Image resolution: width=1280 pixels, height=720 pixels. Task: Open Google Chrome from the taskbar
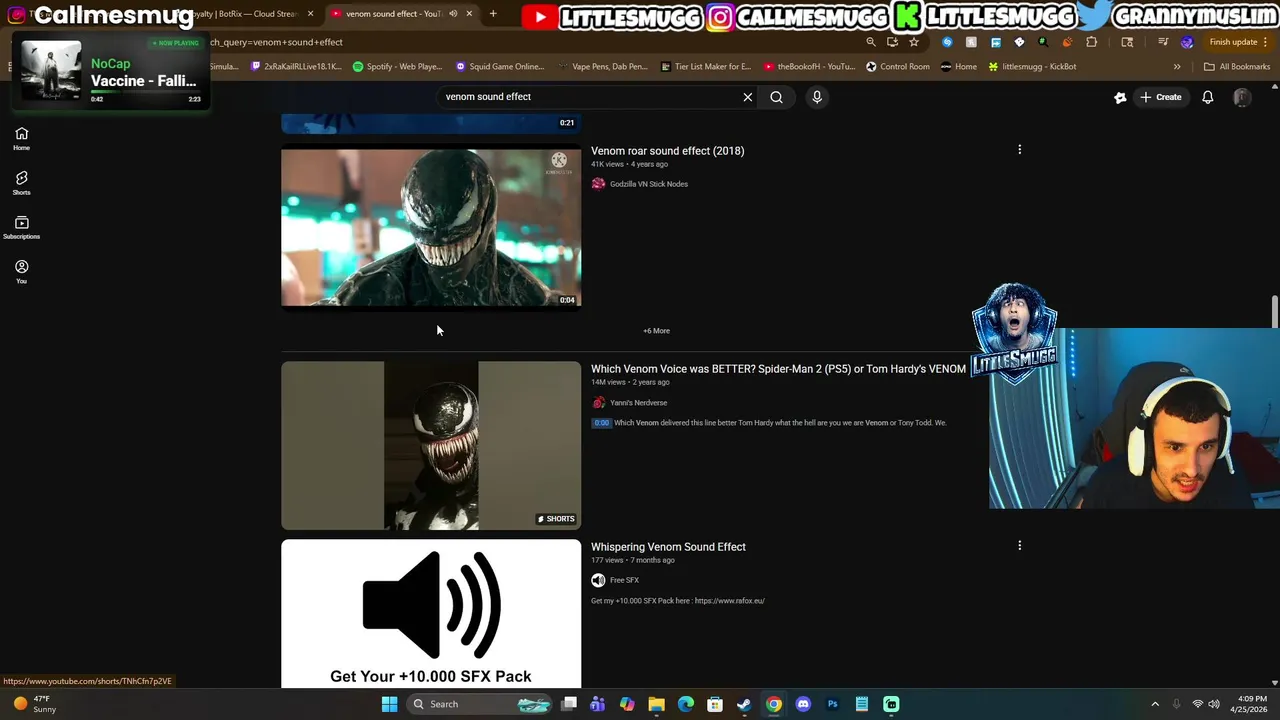pyautogui.click(x=774, y=704)
